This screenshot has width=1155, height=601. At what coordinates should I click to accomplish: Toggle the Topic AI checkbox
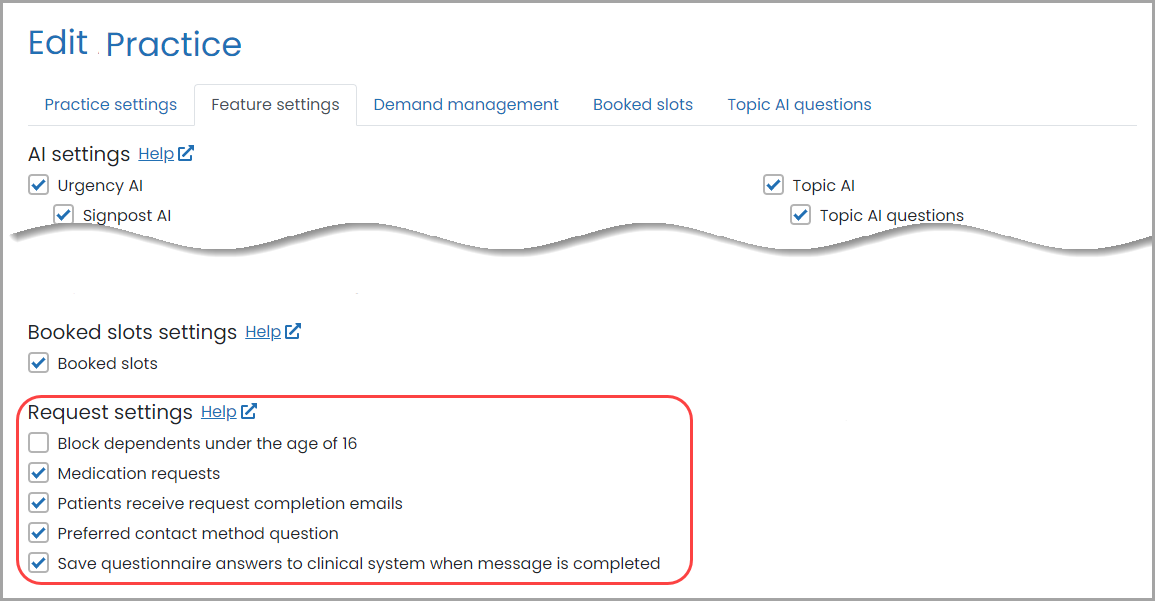(773, 185)
